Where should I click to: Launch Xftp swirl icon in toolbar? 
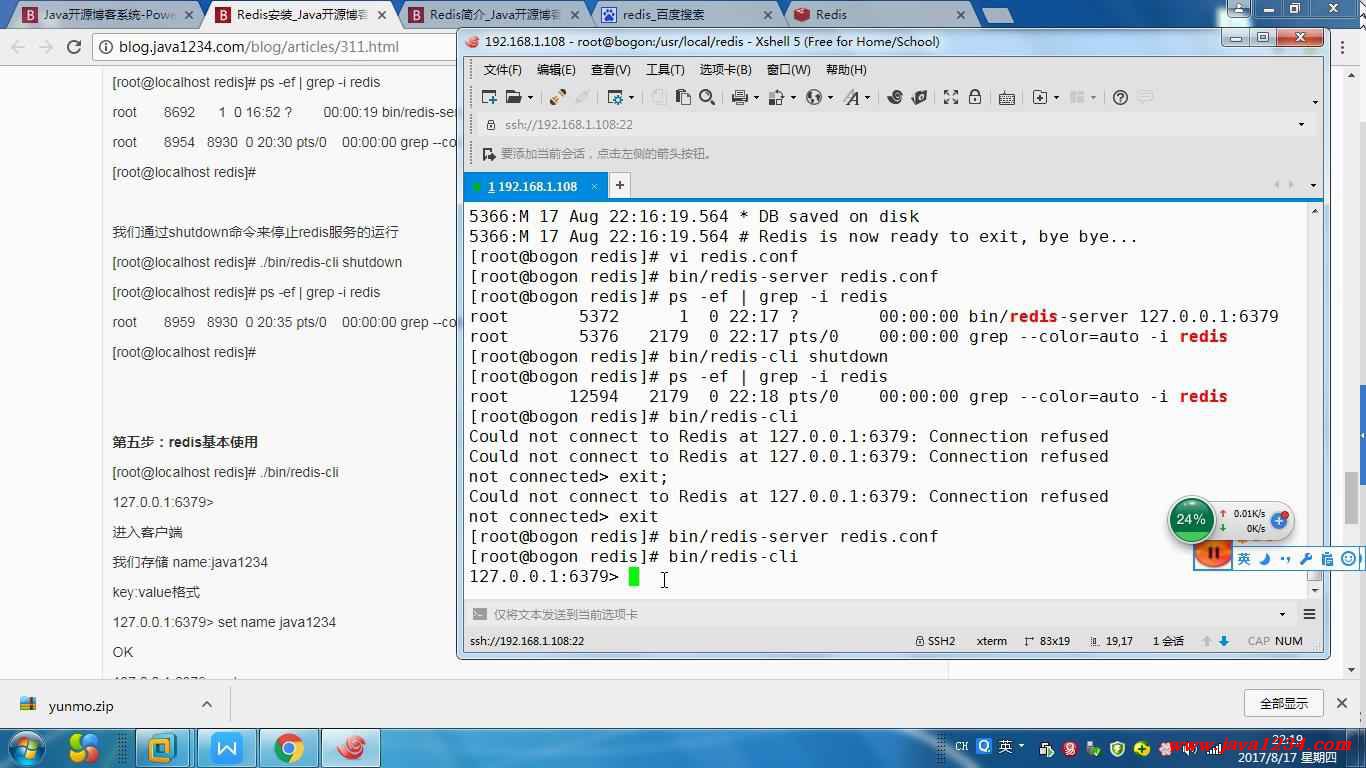[x=895, y=97]
